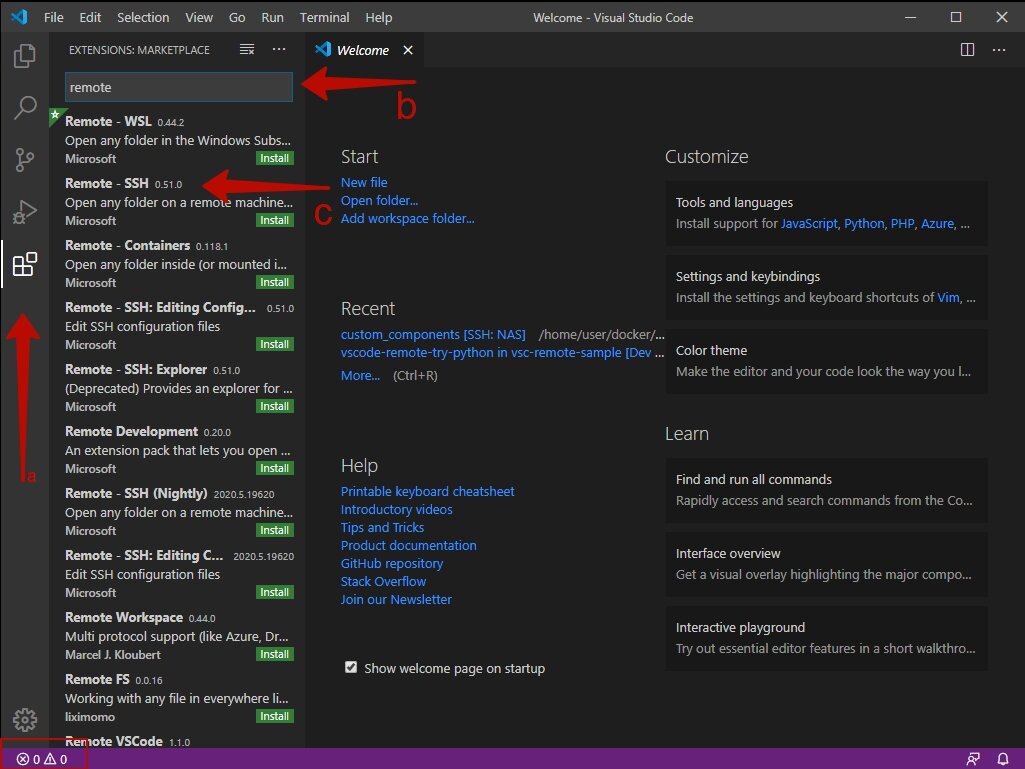The height and width of the screenshot is (769, 1025).
Task: Open the Selection menu
Action: 143,18
